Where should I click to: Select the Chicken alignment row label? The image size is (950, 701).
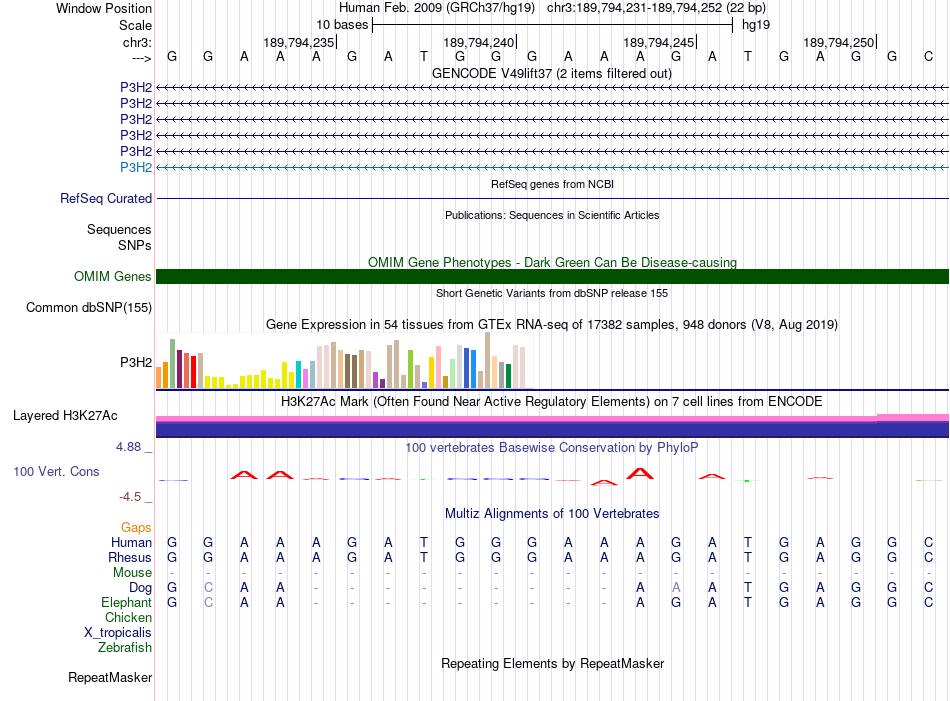point(128,617)
